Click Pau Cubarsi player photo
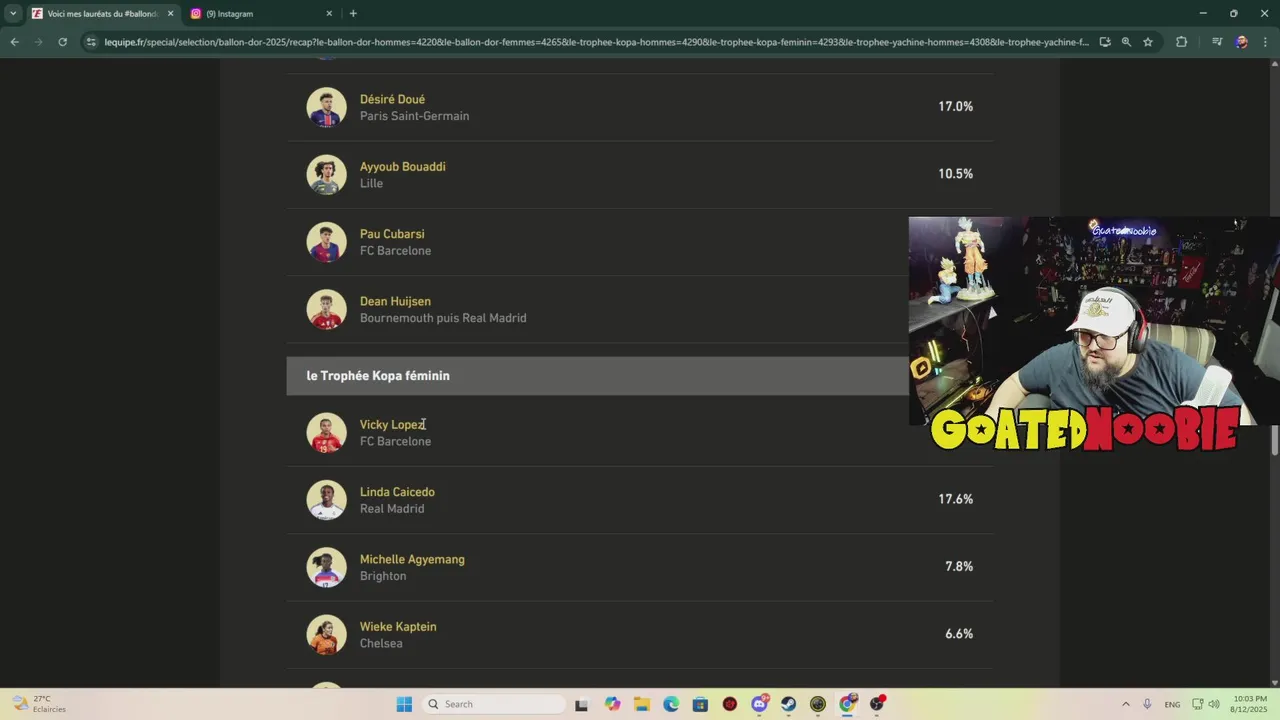 [x=326, y=242]
